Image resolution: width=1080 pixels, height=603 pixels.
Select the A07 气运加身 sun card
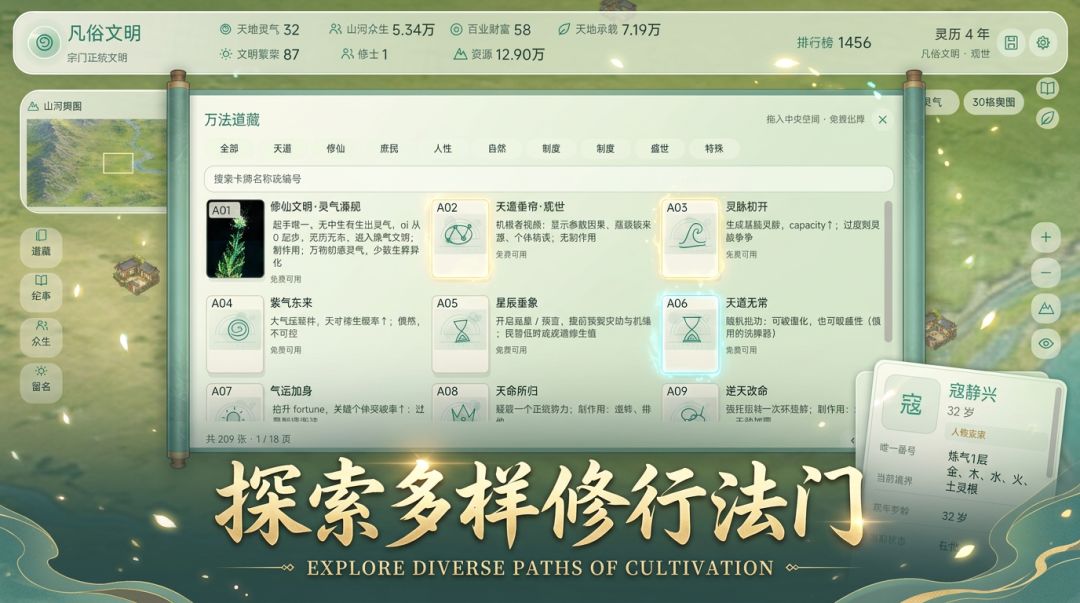235,402
